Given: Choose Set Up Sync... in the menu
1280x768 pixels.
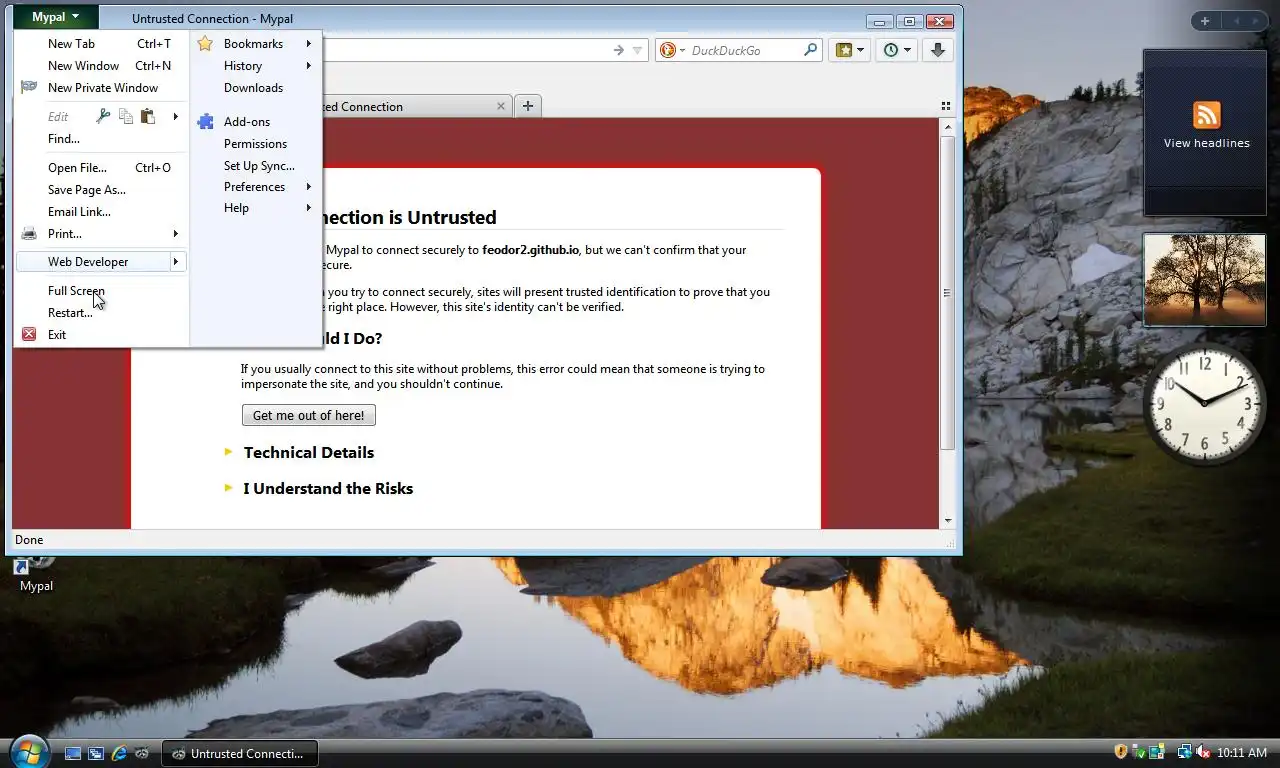Looking at the screenshot, I should coord(256,166).
